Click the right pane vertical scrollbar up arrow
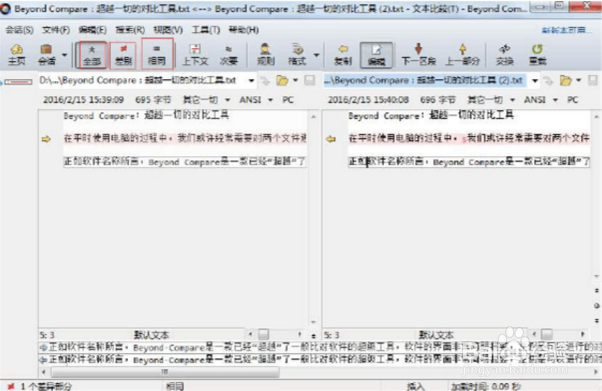This screenshot has width=602, height=391. point(597,116)
